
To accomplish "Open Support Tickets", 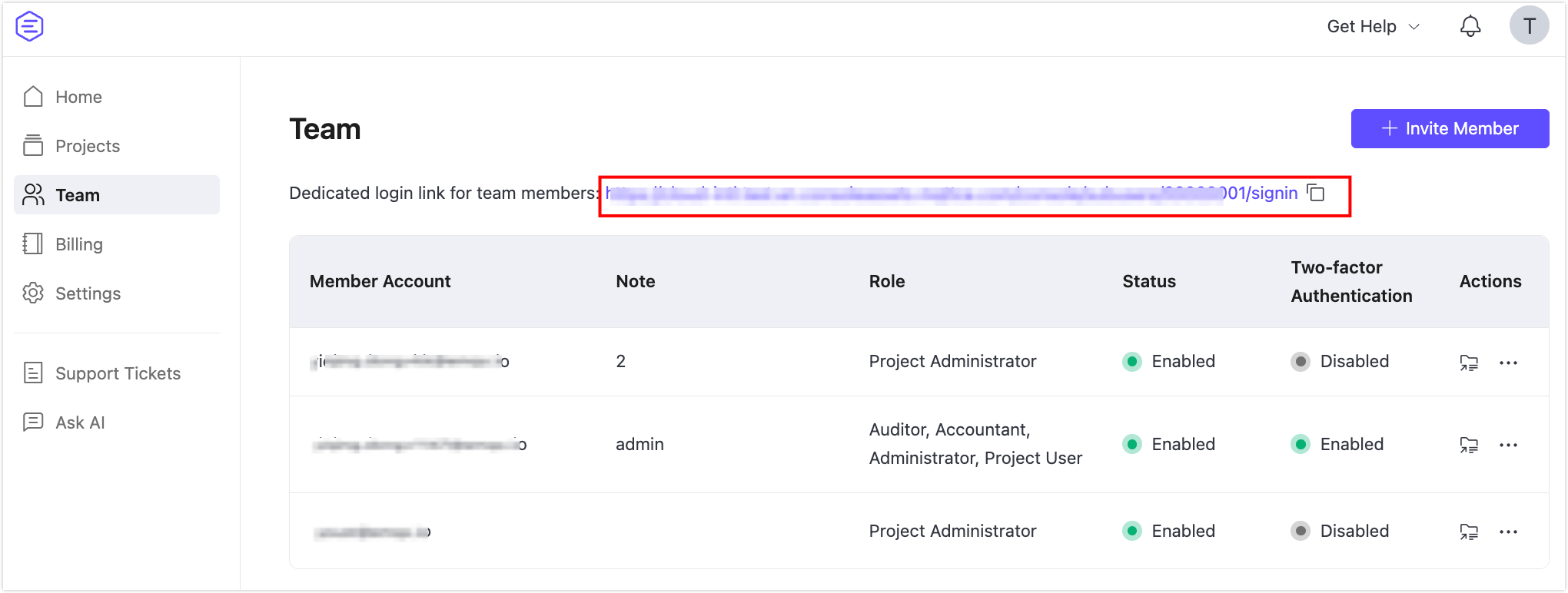I will [x=118, y=373].
